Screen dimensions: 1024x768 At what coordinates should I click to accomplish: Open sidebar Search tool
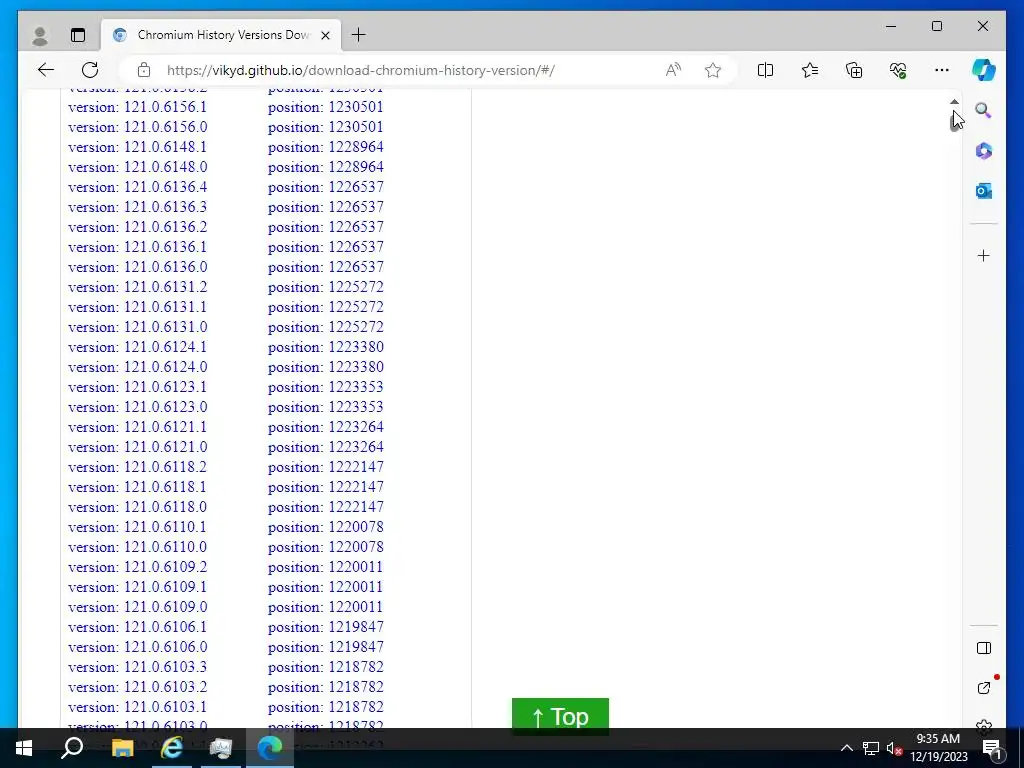pyautogui.click(x=984, y=110)
